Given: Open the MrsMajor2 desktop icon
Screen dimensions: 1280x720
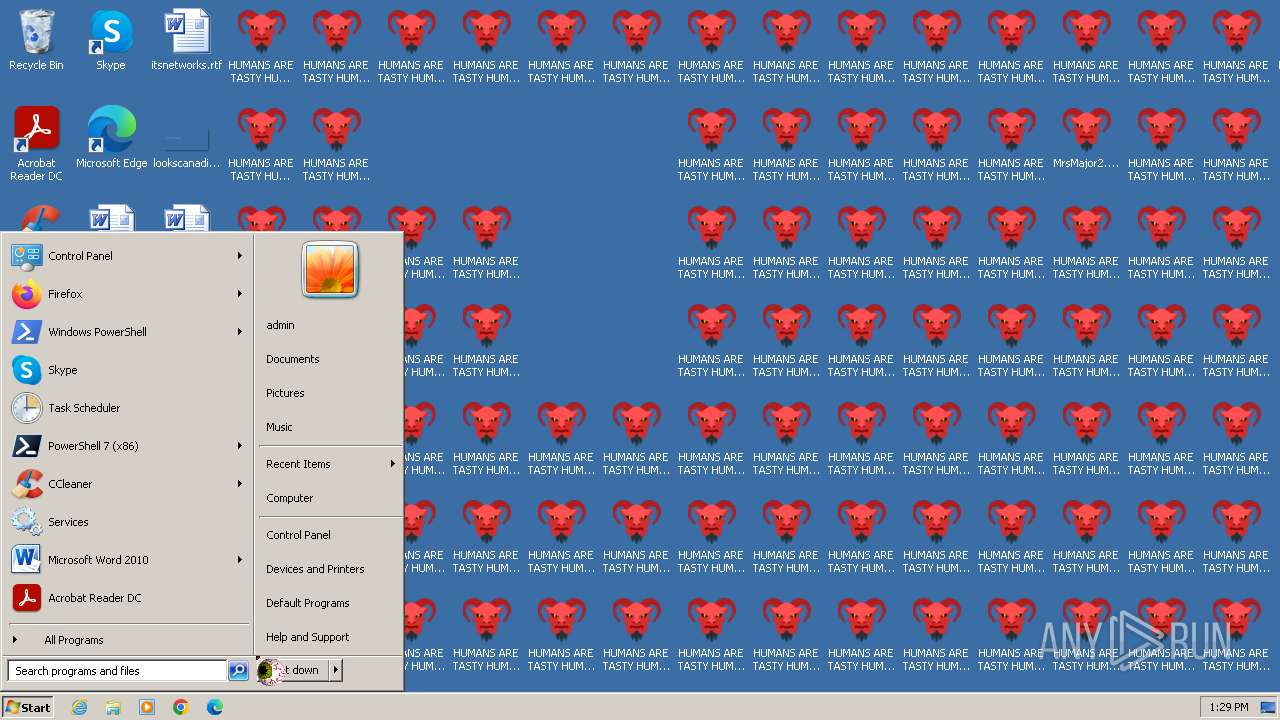Looking at the screenshot, I should pos(1086,138).
